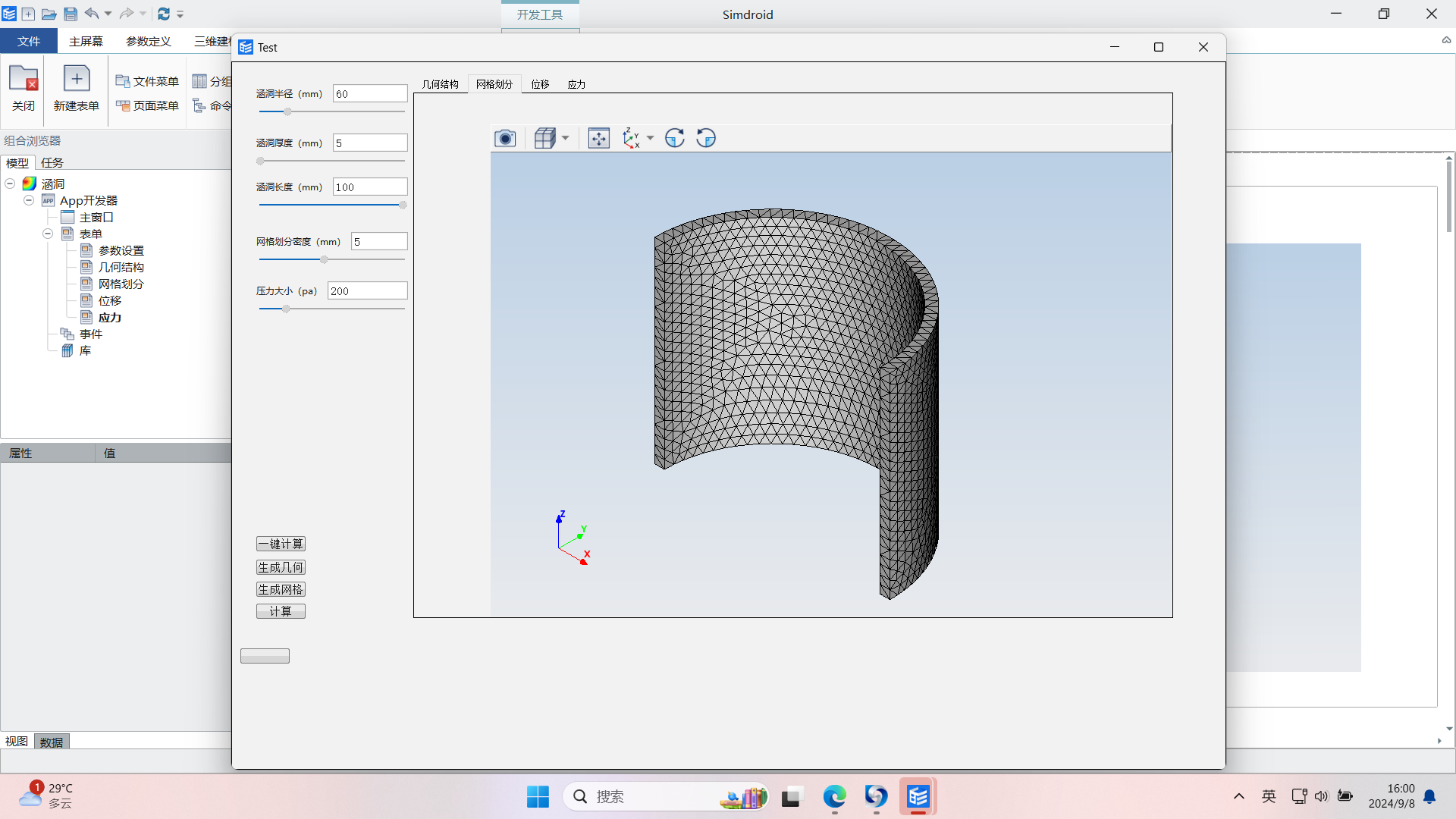The height and width of the screenshot is (819, 1456).
Task: Click the 网格划分密度 input field
Action: coord(379,242)
